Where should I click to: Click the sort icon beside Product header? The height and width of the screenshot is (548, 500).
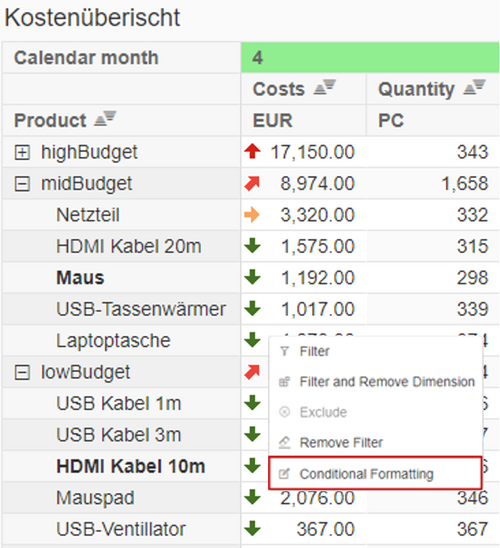point(105,118)
